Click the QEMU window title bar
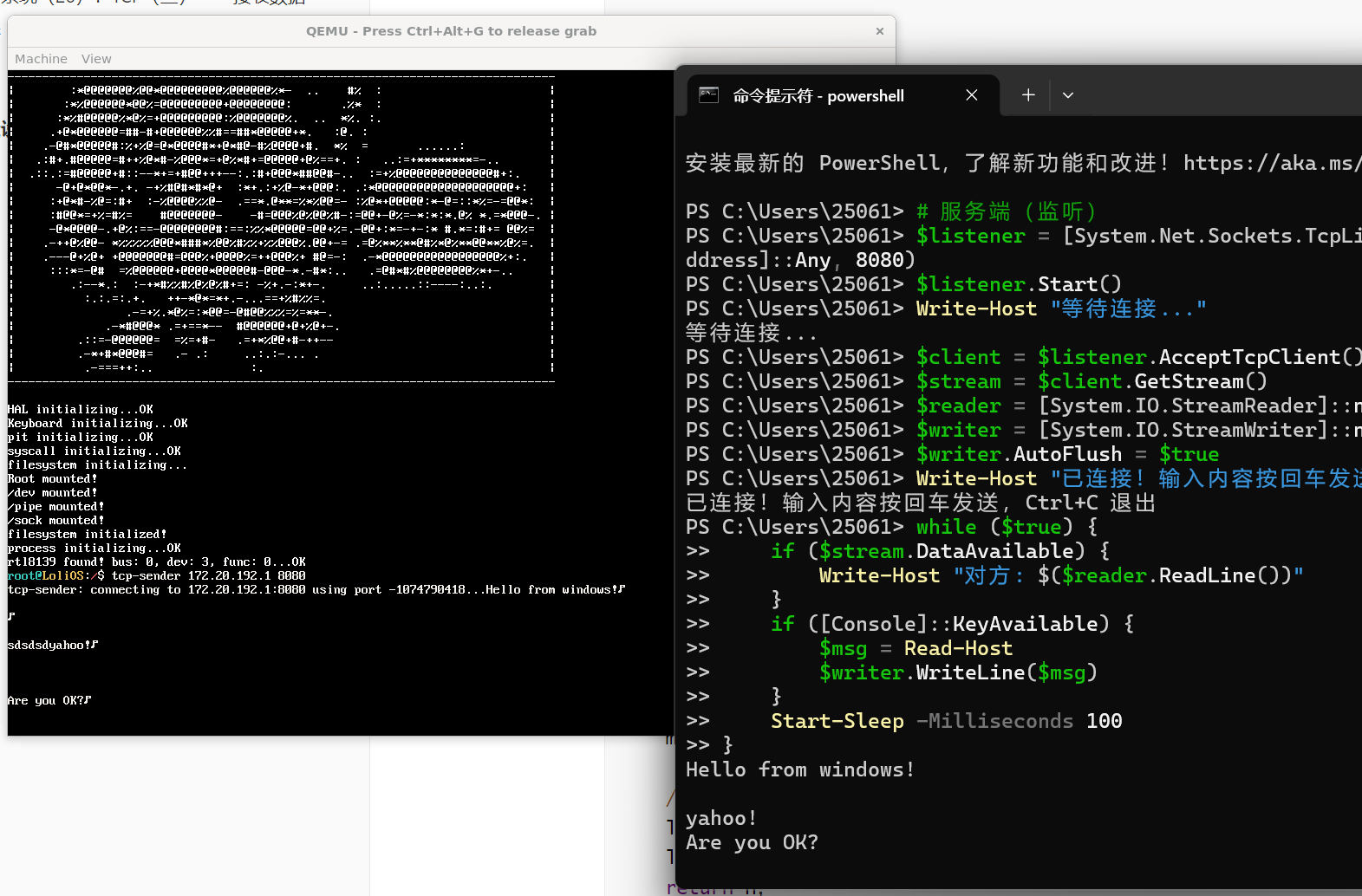The image size is (1362, 896). (x=451, y=31)
